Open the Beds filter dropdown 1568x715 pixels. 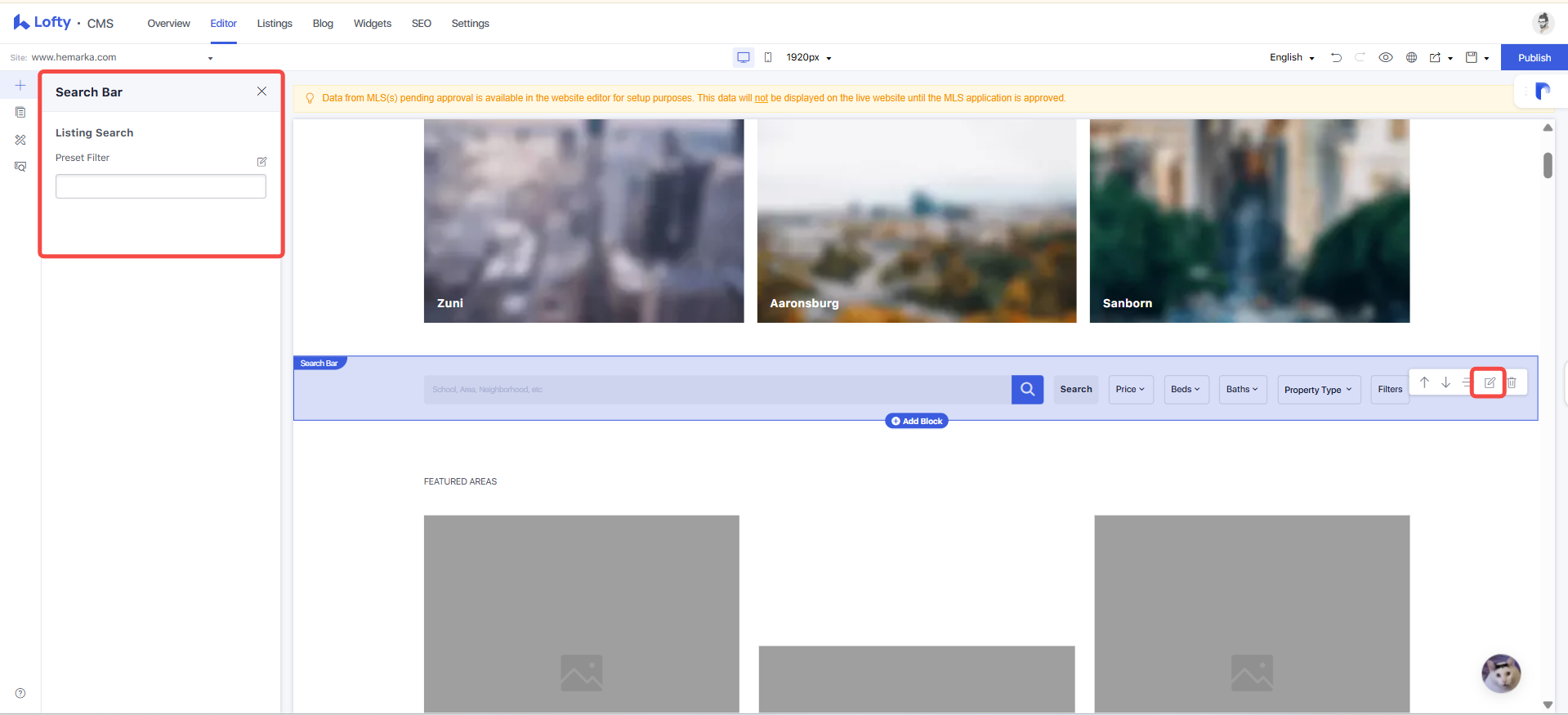(1186, 390)
